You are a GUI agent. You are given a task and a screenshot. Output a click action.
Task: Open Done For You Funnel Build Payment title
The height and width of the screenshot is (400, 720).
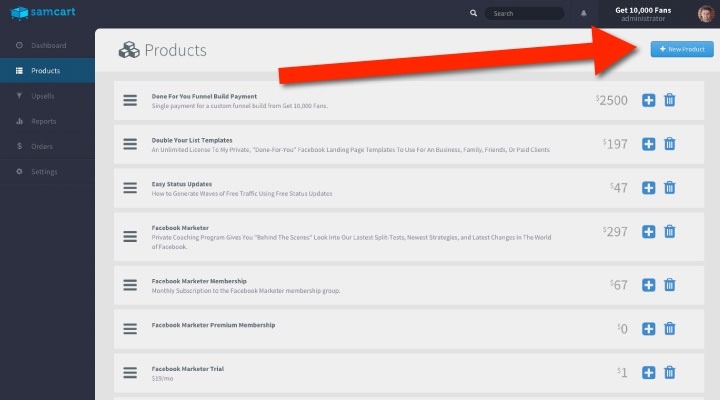[204, 96]
